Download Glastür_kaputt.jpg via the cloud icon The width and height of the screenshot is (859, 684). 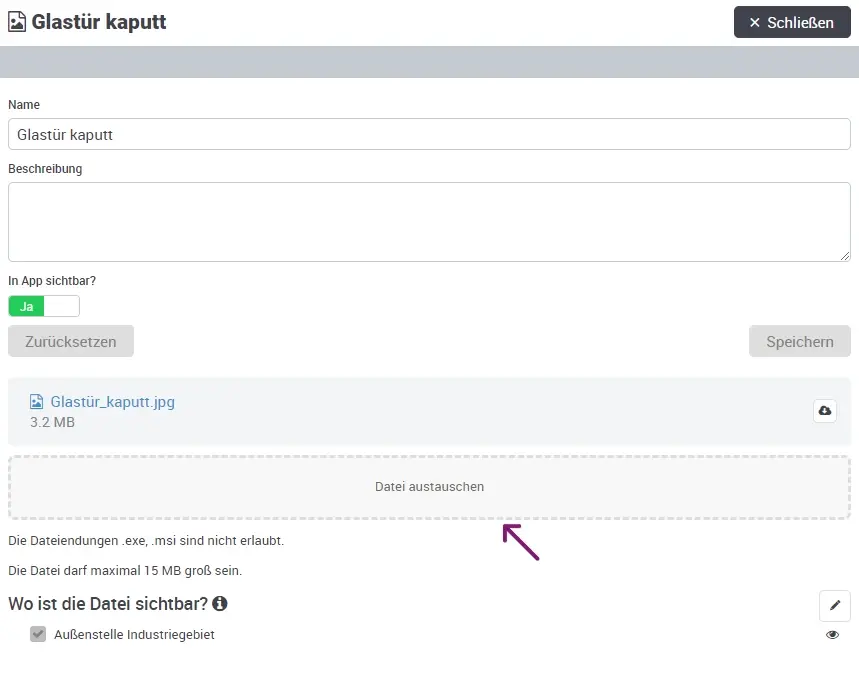coord(824,410)
